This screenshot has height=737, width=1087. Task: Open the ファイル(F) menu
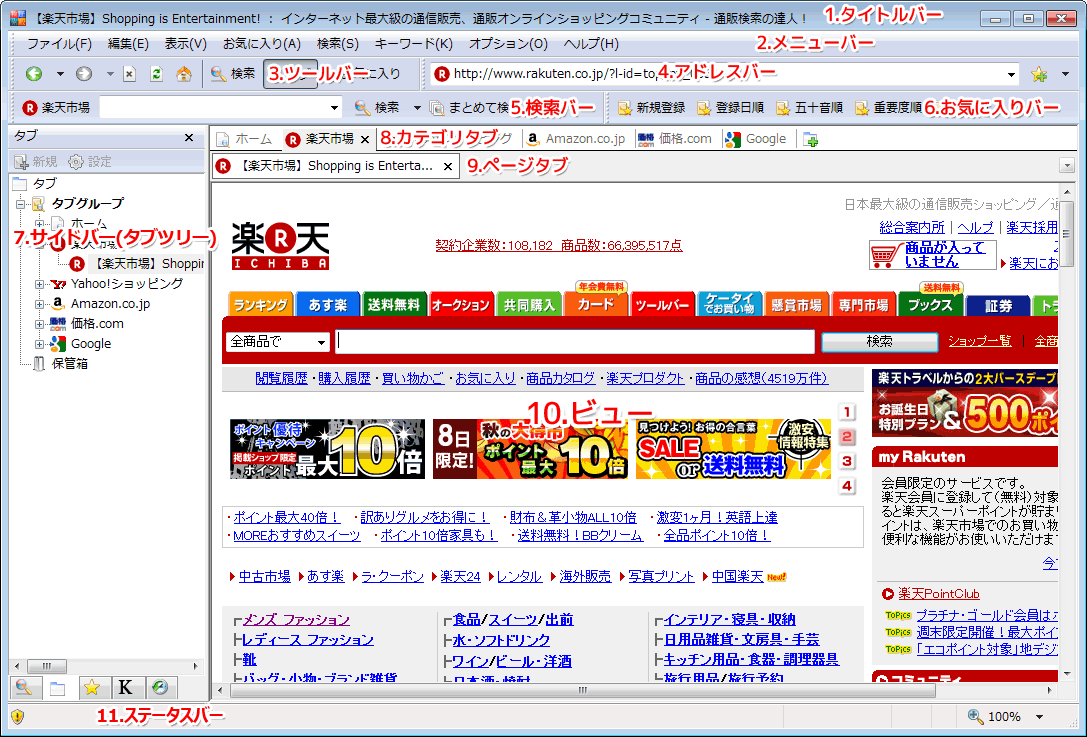60,44
